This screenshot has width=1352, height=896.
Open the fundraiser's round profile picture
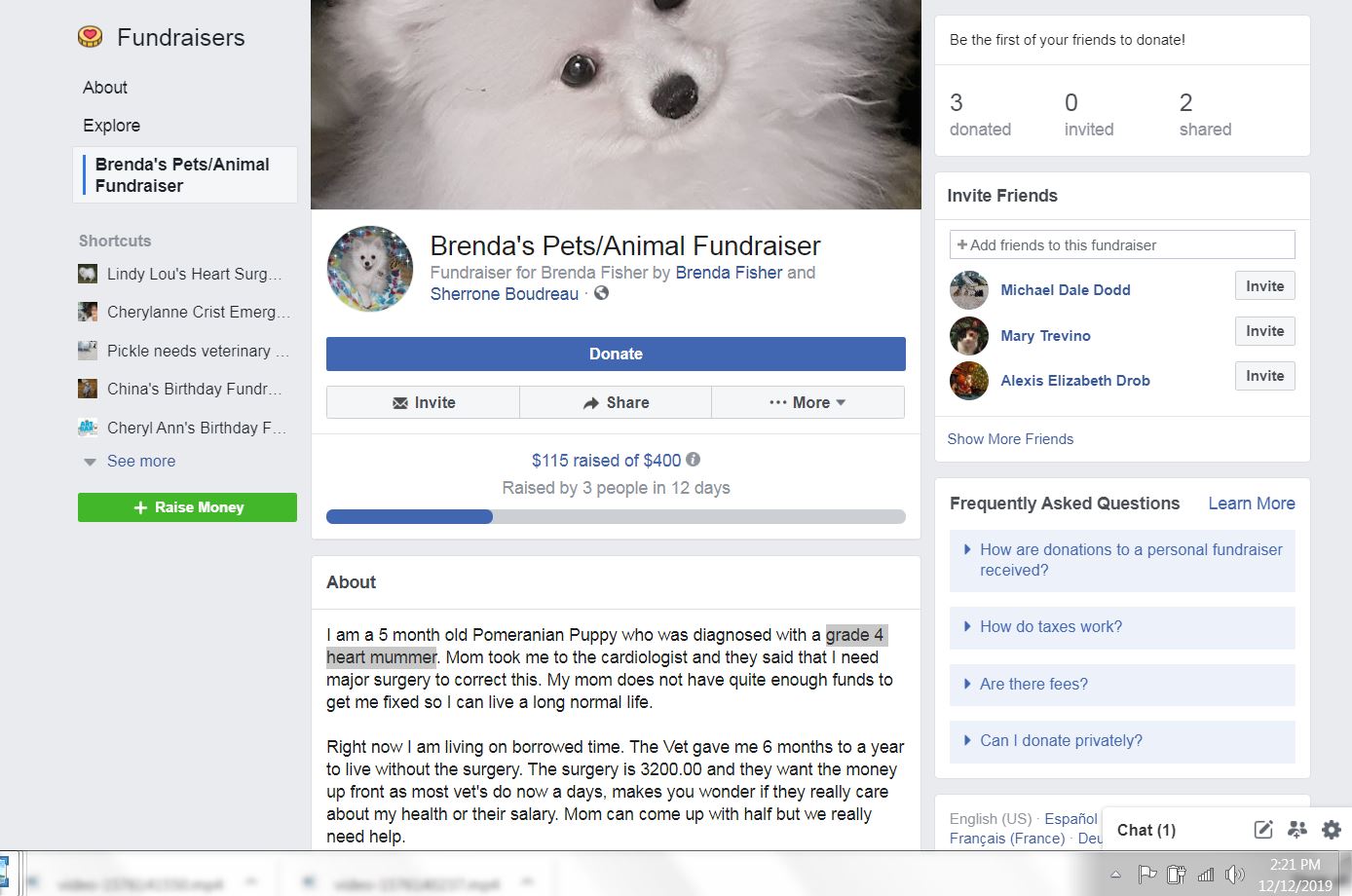tap(370, 269)
